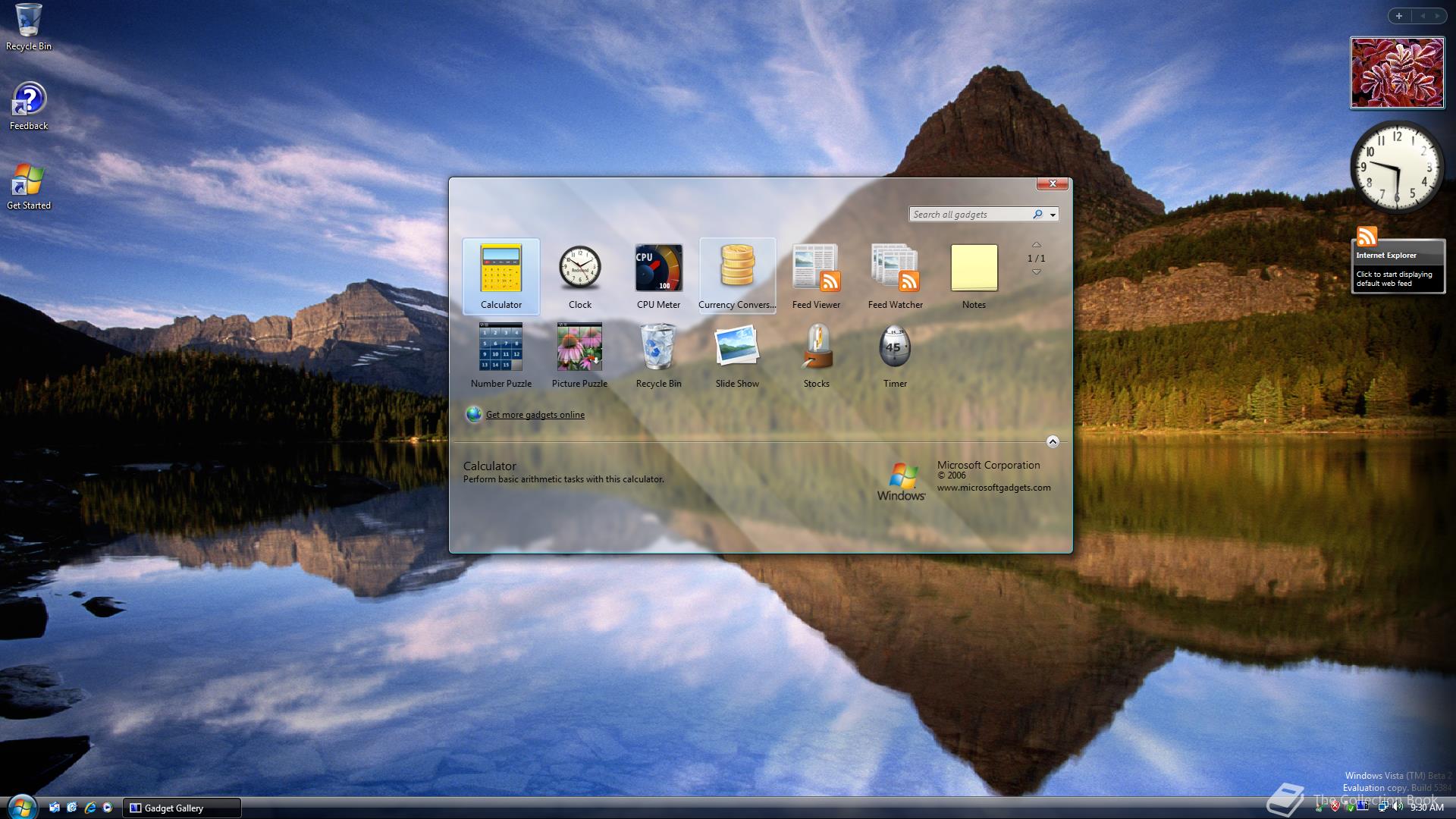Open the Windows Start orb

click(x=22, y=806)
